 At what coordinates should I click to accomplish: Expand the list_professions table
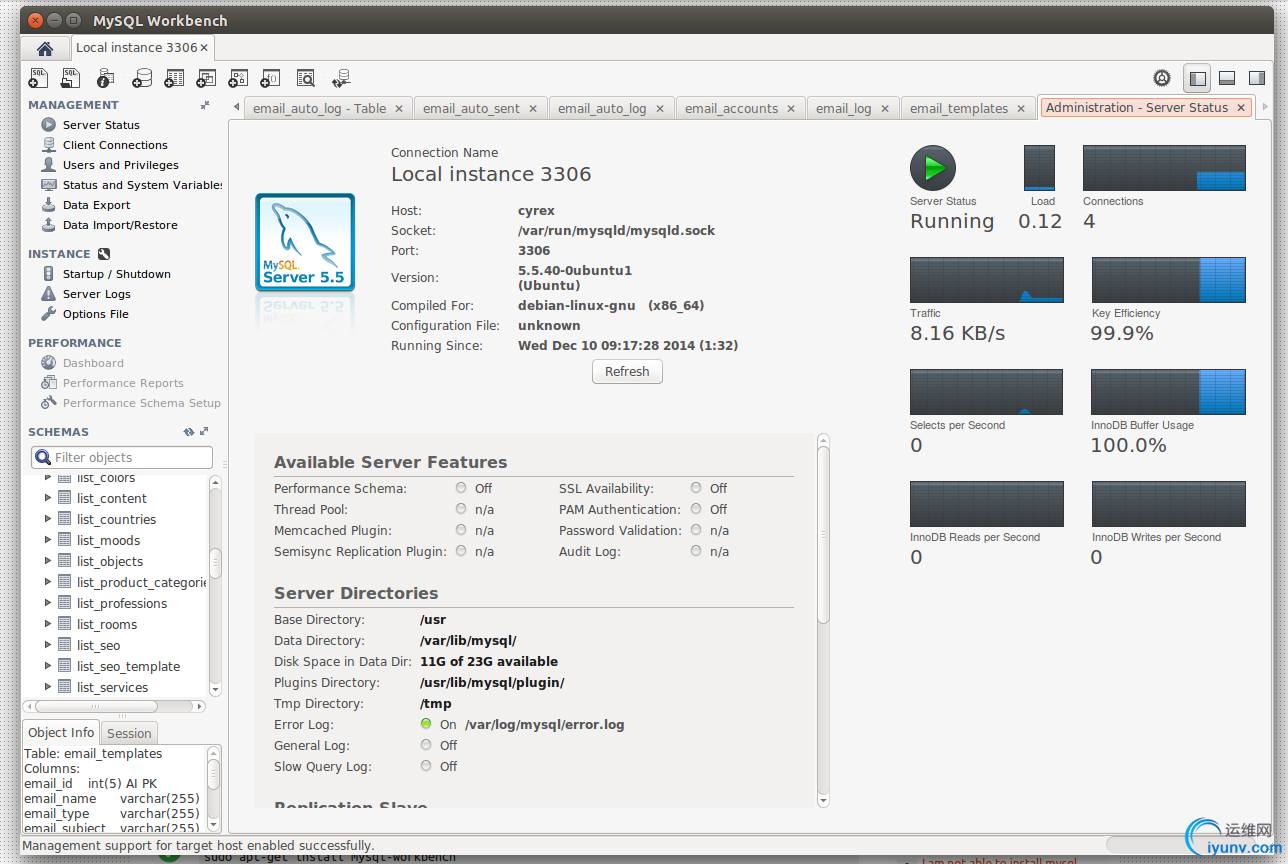click(x=47, y=603)
